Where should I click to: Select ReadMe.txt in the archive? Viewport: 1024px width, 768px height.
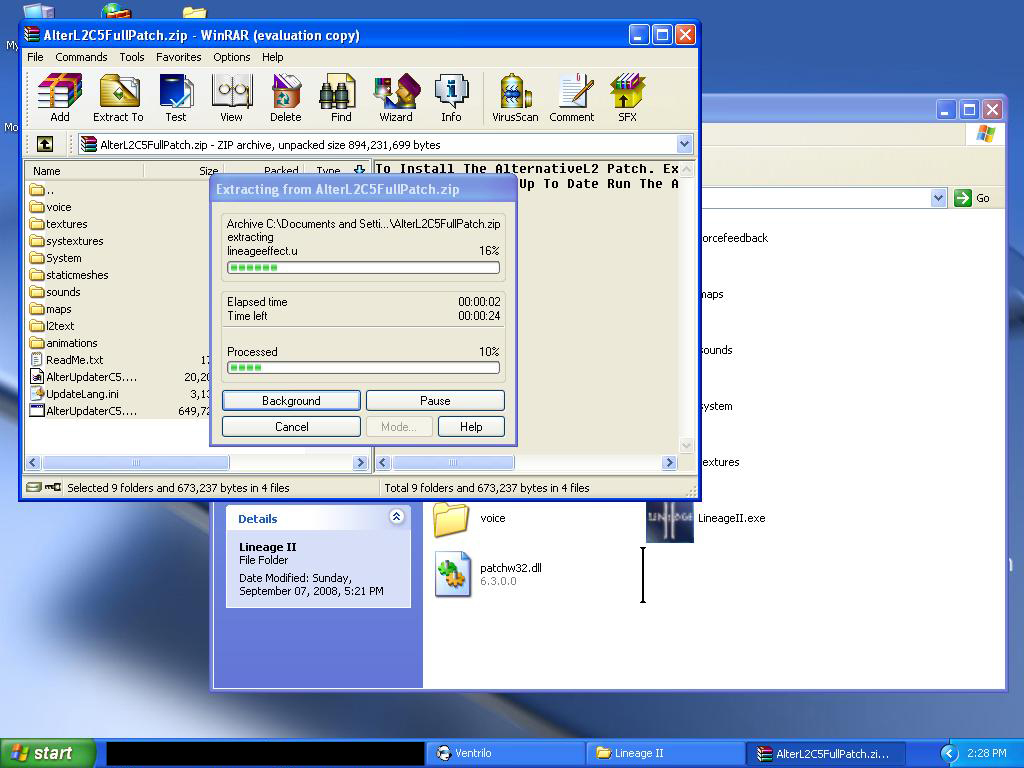pos(66,360)
